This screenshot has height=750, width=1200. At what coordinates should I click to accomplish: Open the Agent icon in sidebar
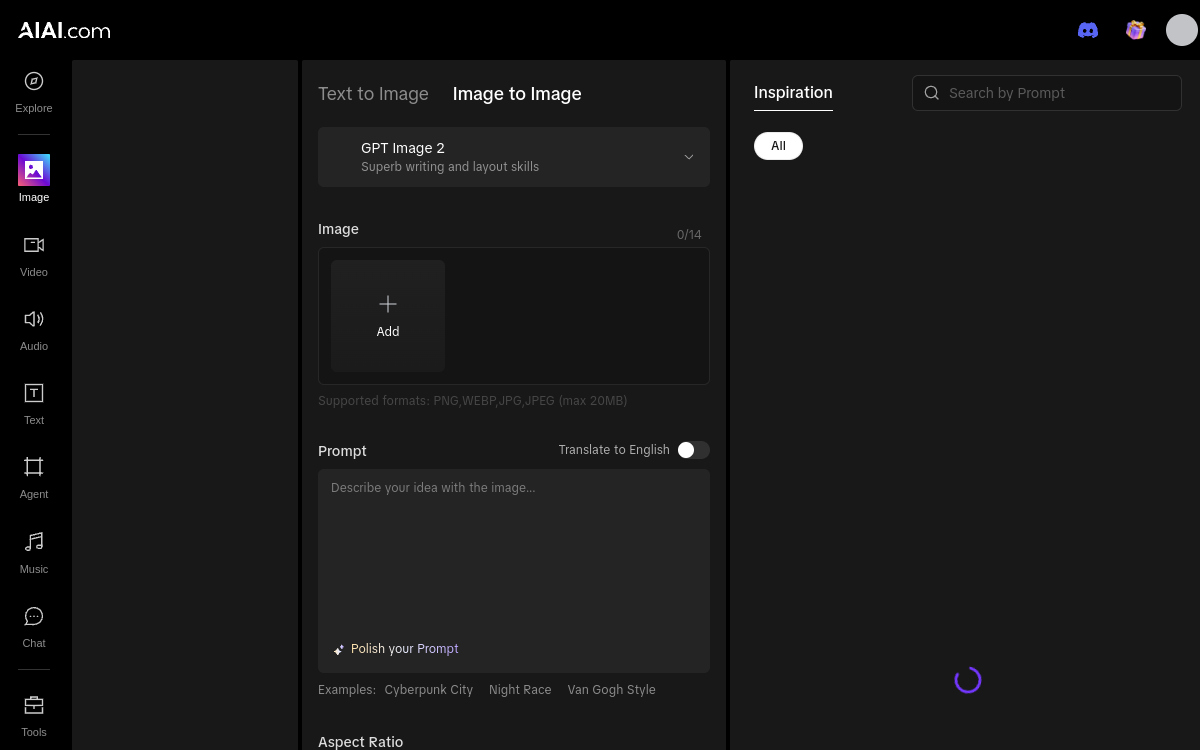pyautogui.click(x=34, y=467)
